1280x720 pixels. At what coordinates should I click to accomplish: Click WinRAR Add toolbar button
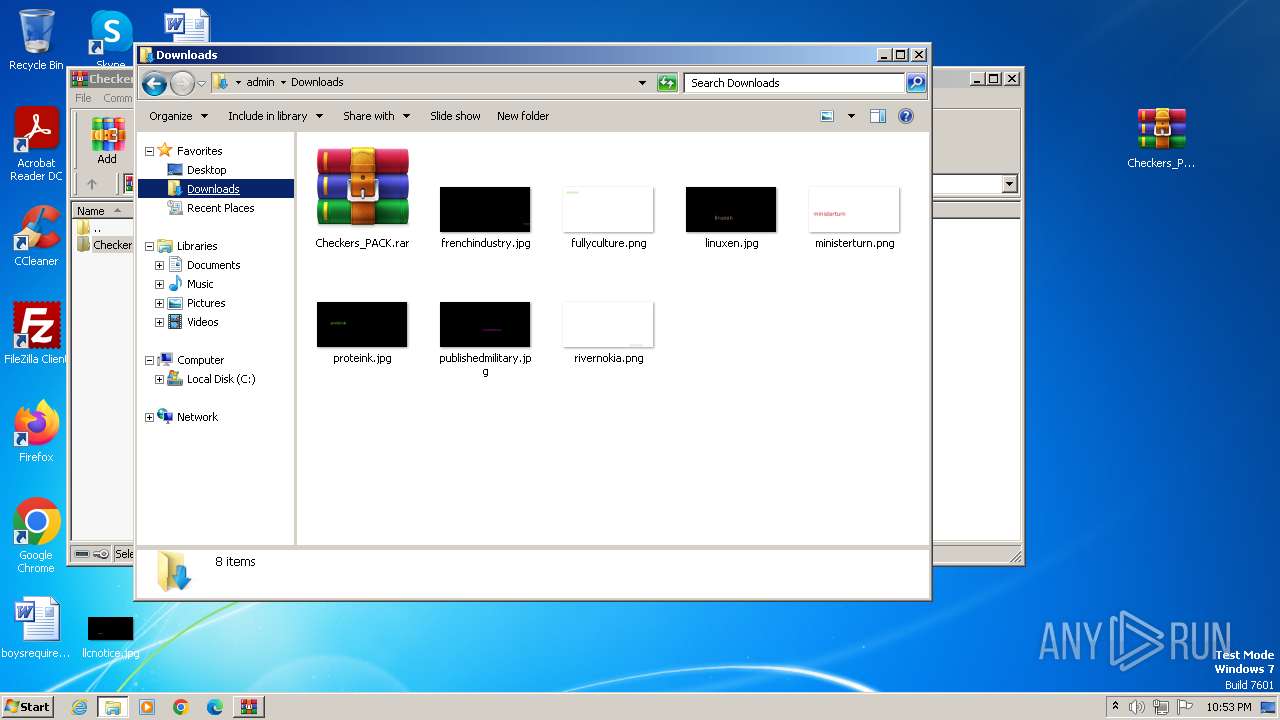point(107,141)
